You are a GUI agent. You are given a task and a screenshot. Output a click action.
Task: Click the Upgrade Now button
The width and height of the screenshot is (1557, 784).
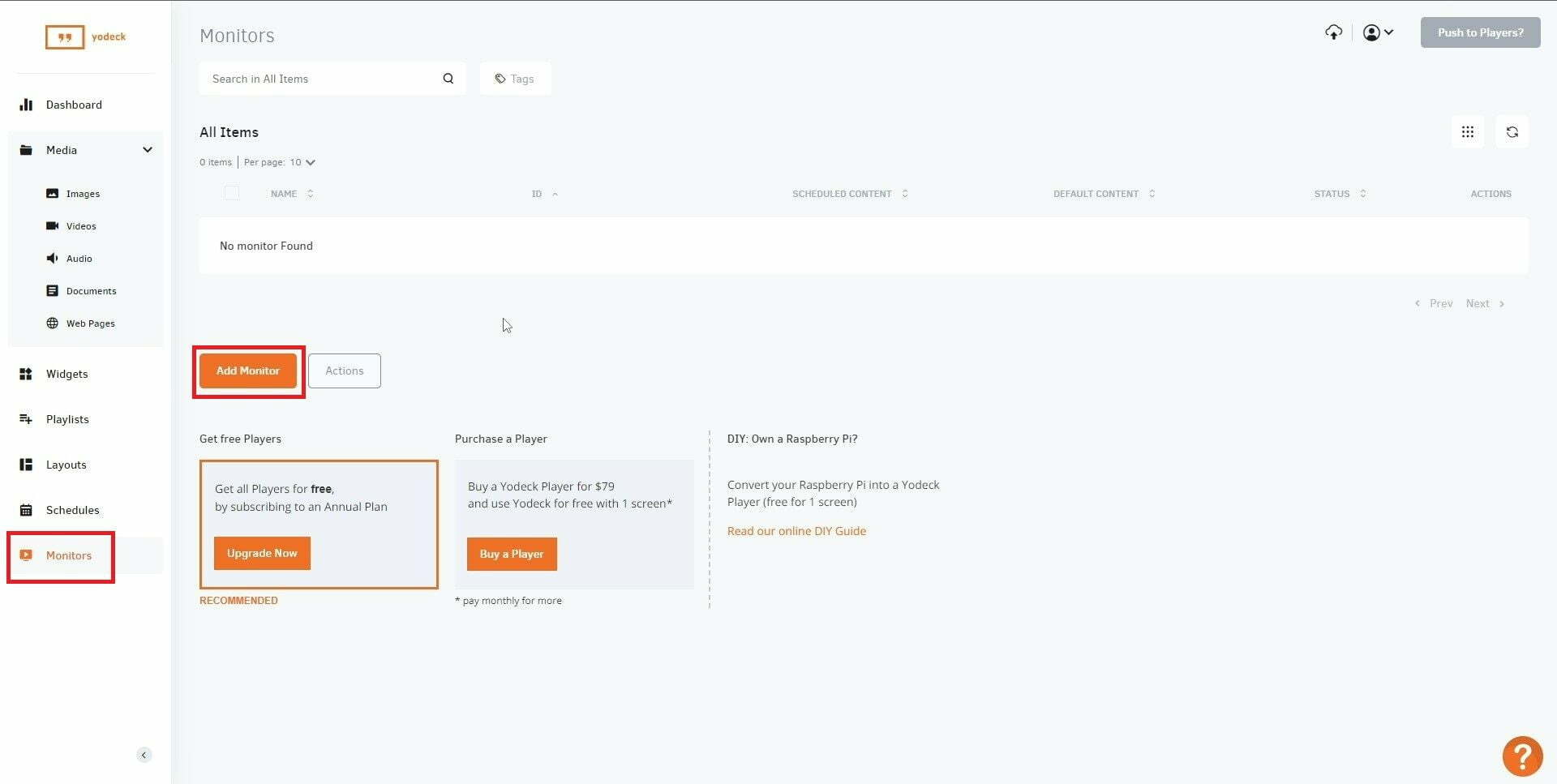262,553
